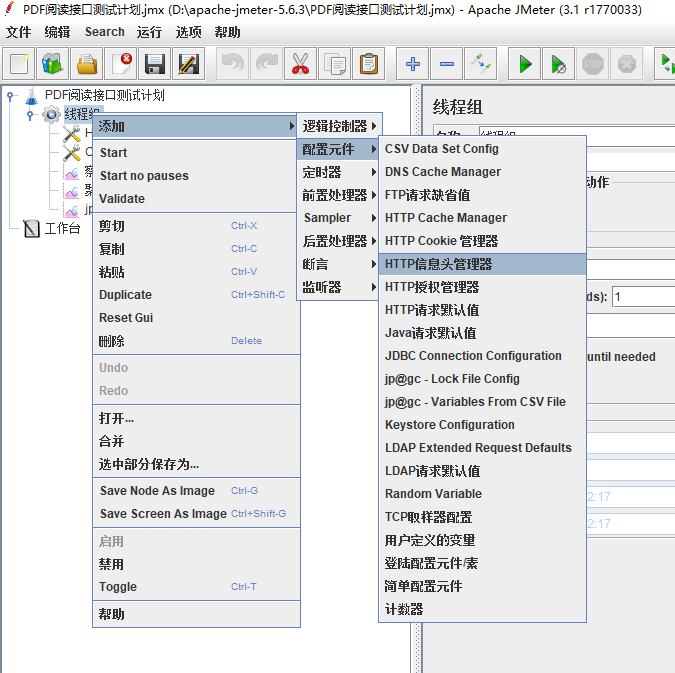
Task: Select HTTP信息头管理器 from config menu
Action: pyautogui.click(x=438, y=264)
